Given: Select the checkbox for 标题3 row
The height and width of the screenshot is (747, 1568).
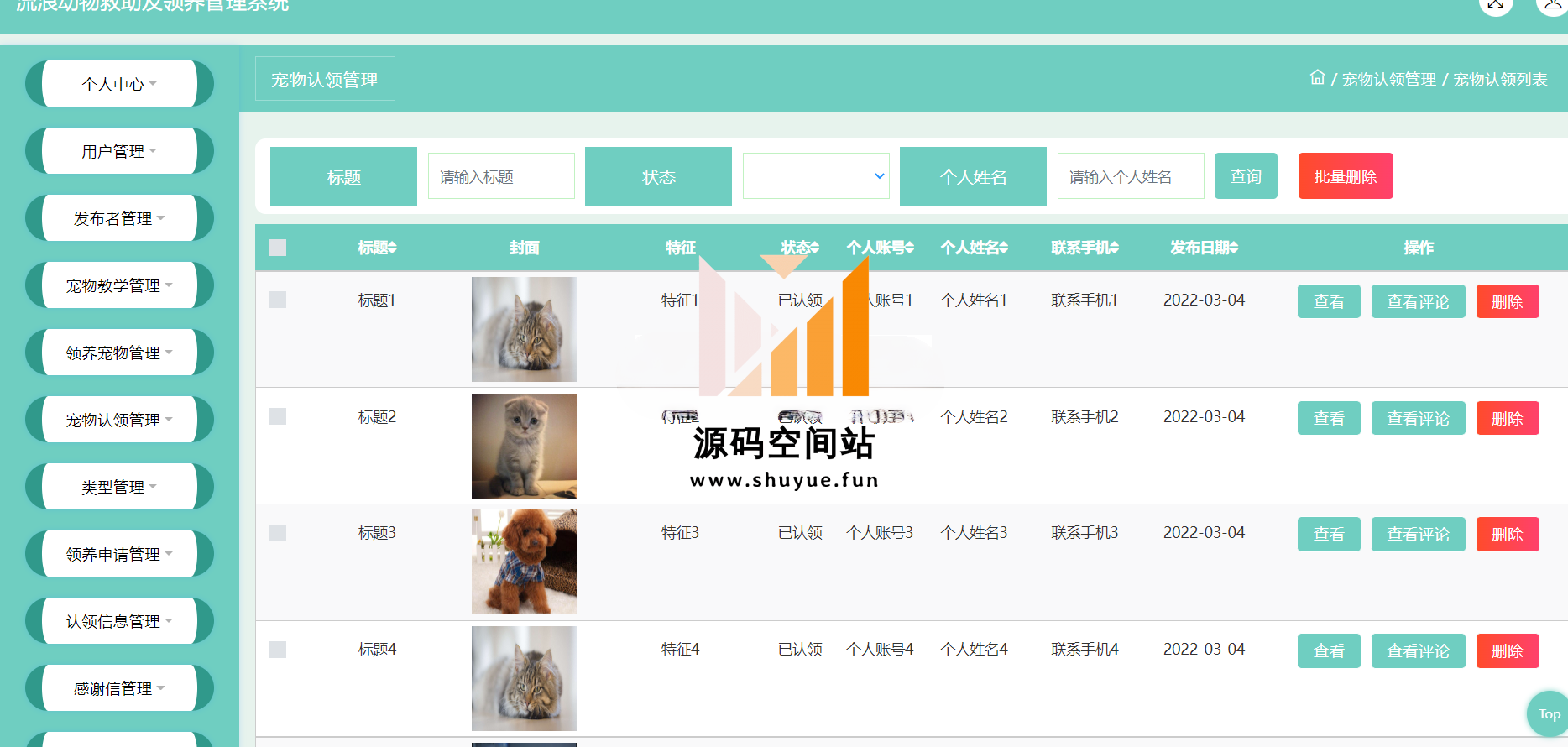Looking at the screenshot, I should tap(278, 533).
